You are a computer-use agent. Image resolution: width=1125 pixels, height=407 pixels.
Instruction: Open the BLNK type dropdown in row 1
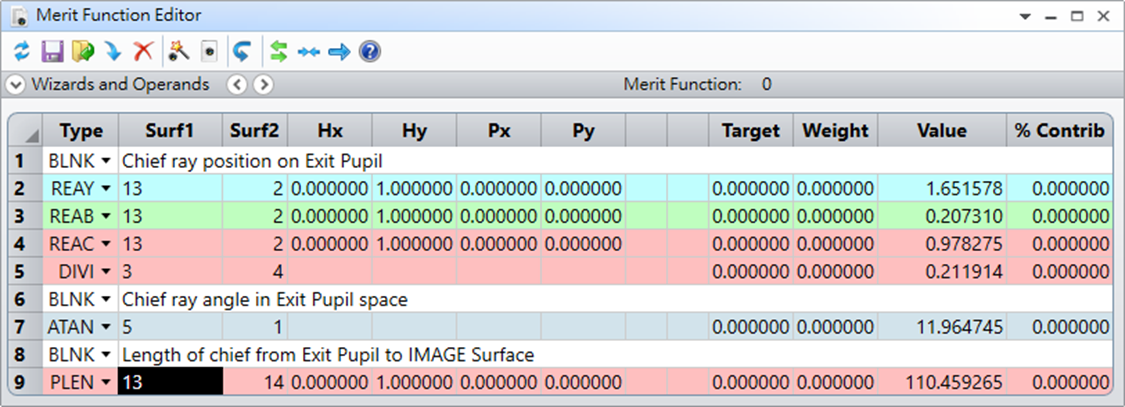(106, 162)
